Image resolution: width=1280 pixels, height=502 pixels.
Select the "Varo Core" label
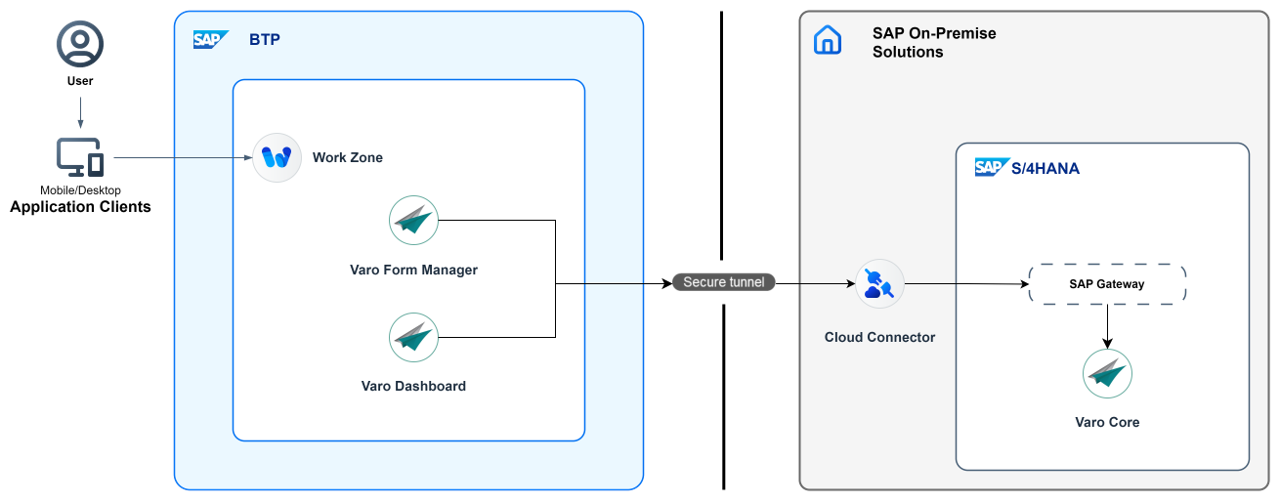click(x=1107, y=422)
